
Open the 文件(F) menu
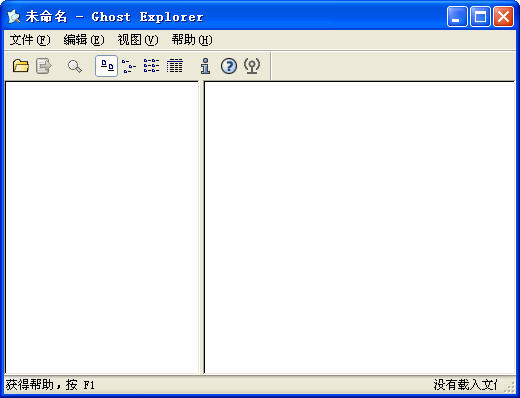click(x=30, y=40)
